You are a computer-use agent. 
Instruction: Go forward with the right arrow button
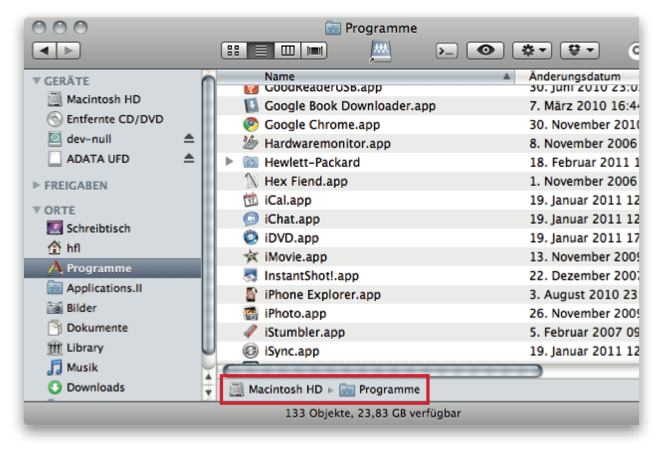68,51
